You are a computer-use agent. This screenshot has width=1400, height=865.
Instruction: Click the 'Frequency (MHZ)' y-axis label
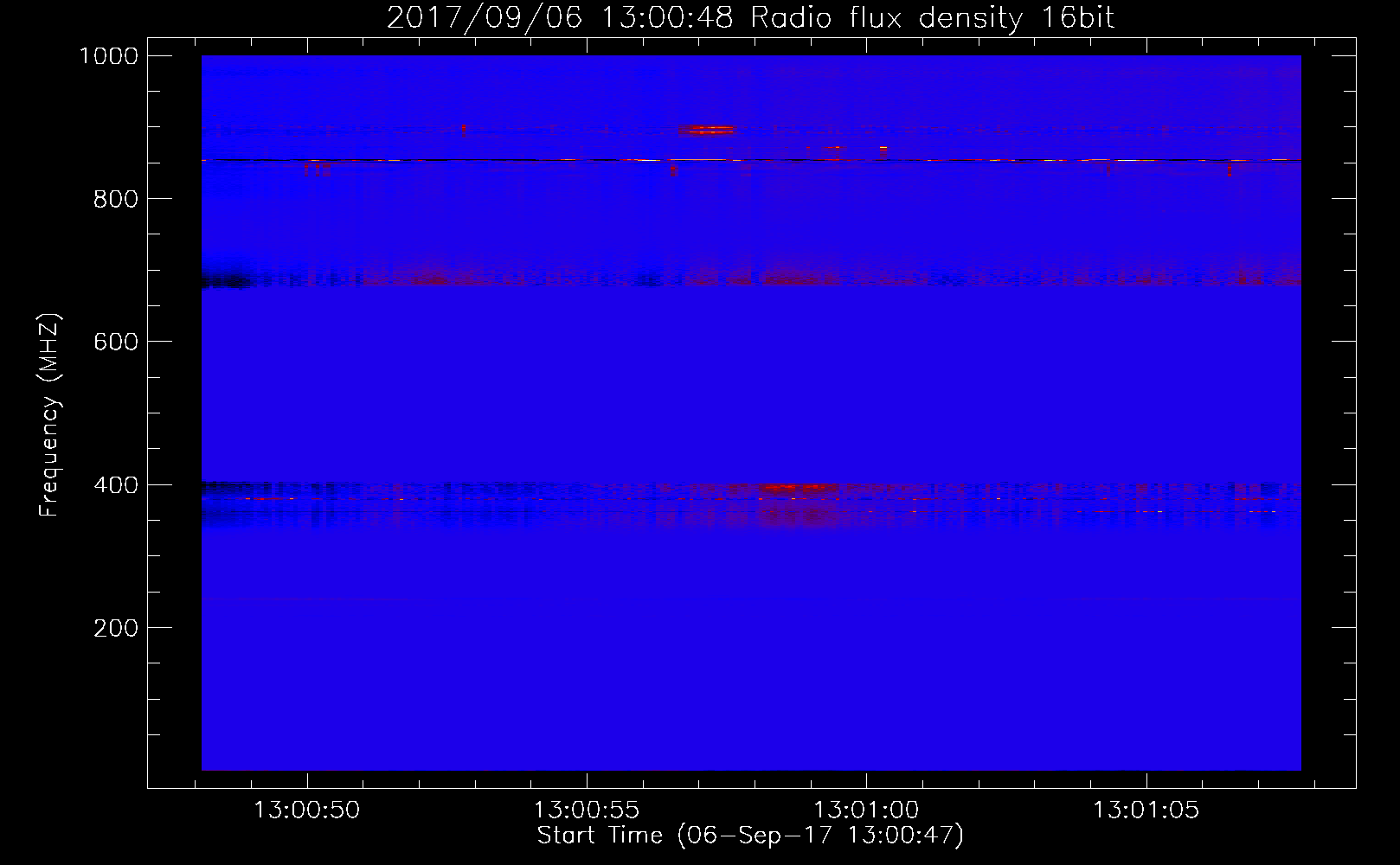click(x=50, y=415)
